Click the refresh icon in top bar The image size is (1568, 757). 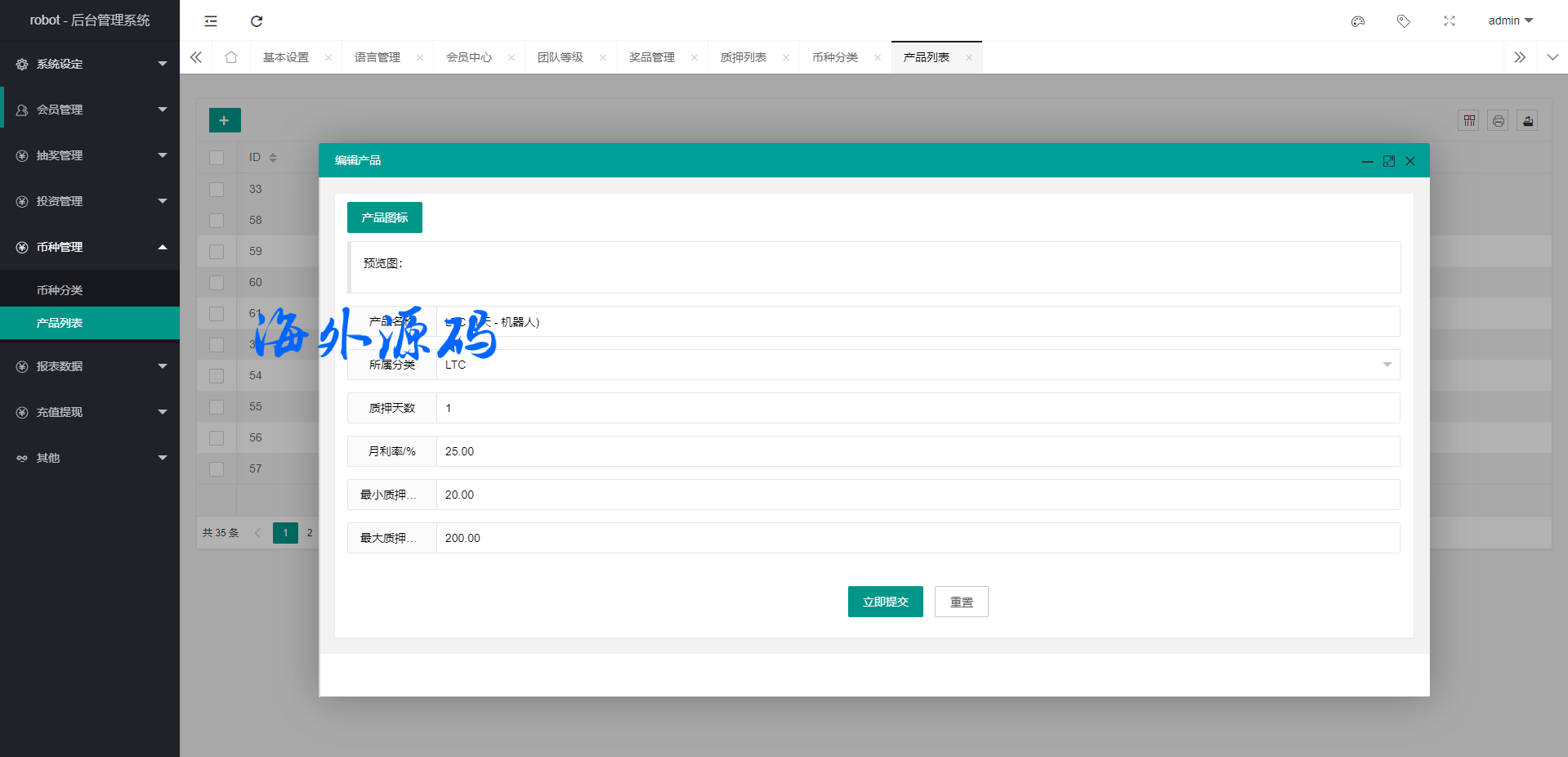tap(257, 21)
